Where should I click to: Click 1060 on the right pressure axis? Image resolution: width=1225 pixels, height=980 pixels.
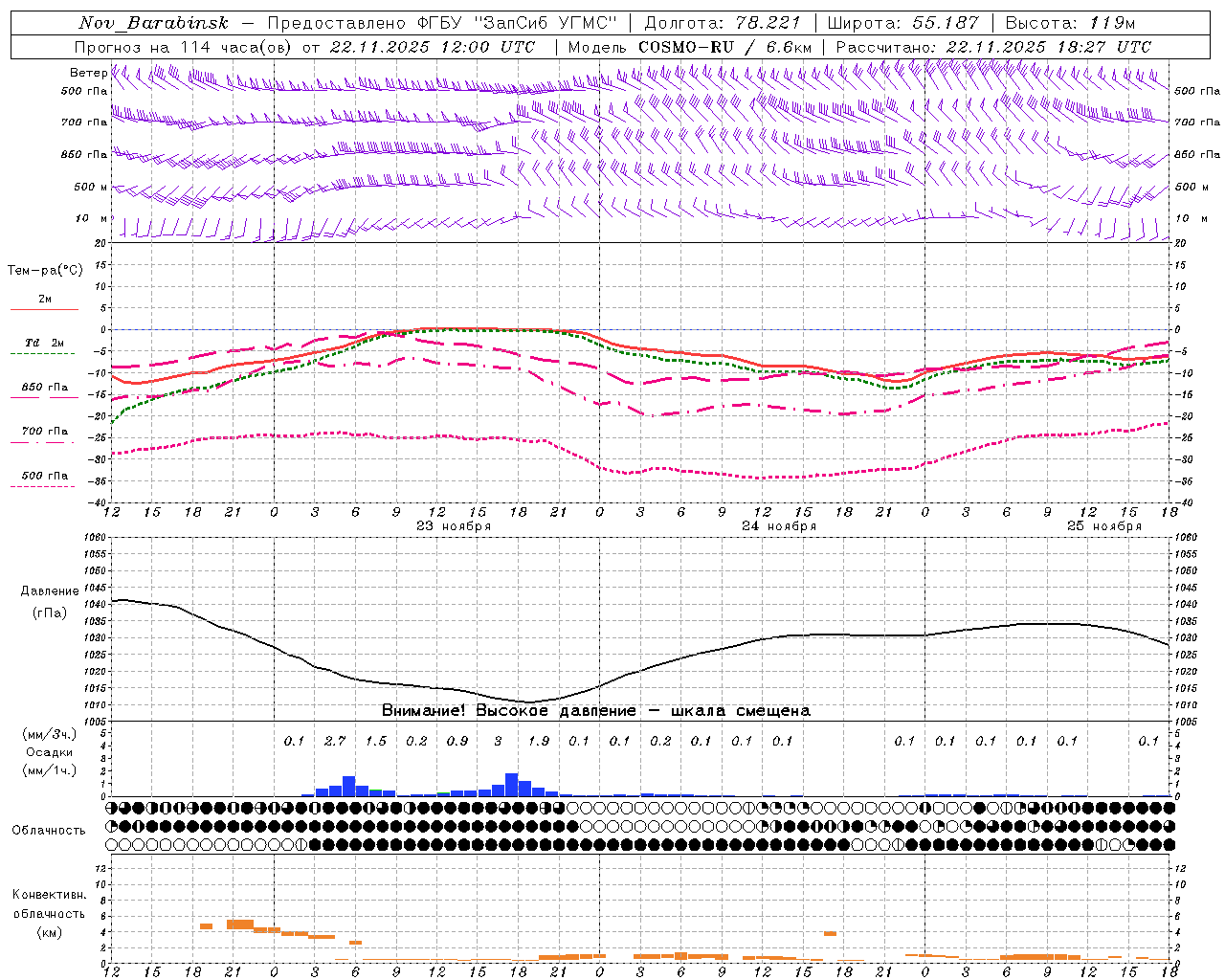coord(1186,537)
